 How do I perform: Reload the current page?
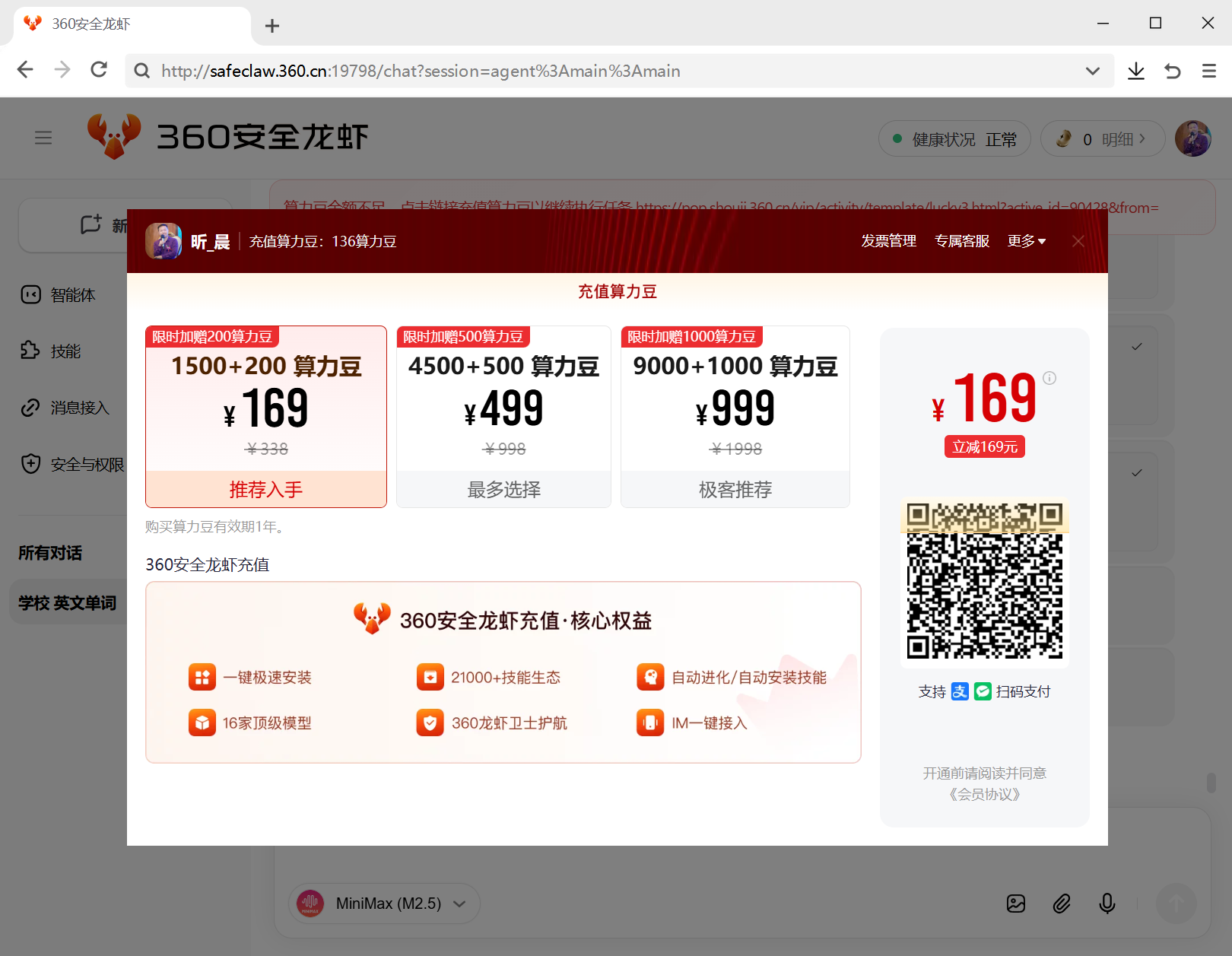coord(99,70)
